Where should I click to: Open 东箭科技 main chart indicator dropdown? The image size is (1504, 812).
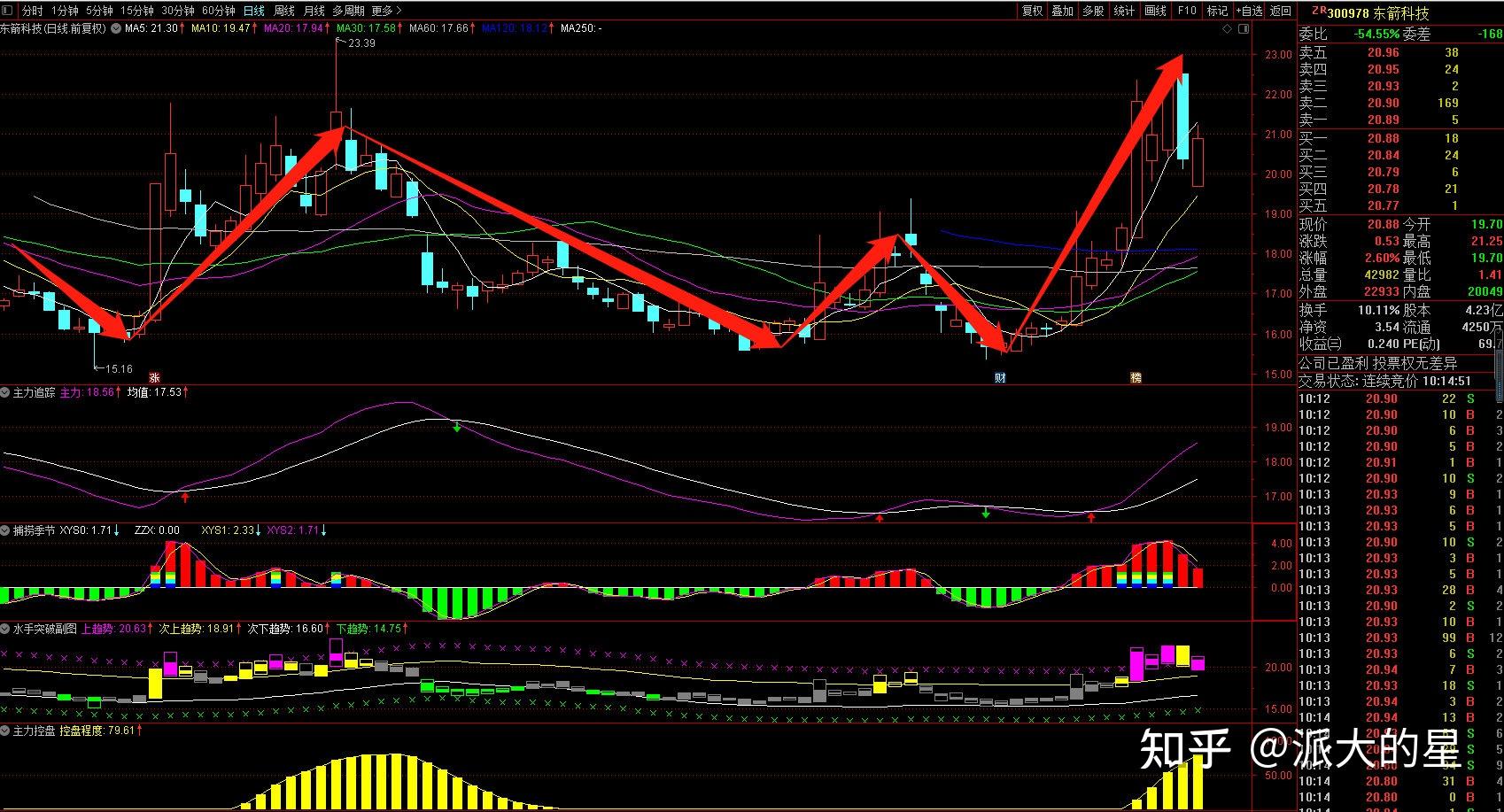coord(116,28)
